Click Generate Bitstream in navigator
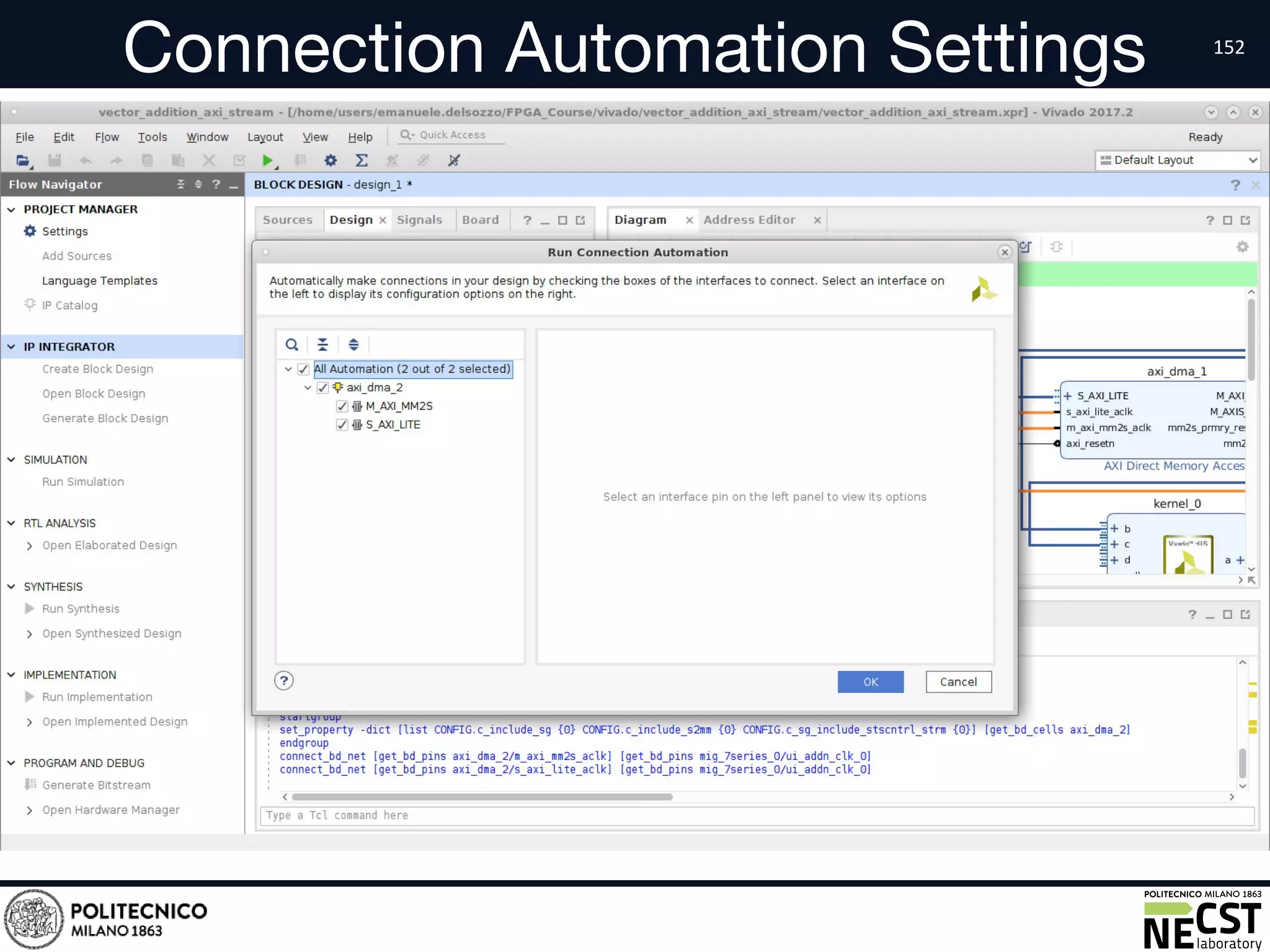The image size is (1270, 952). click(96, 785)
